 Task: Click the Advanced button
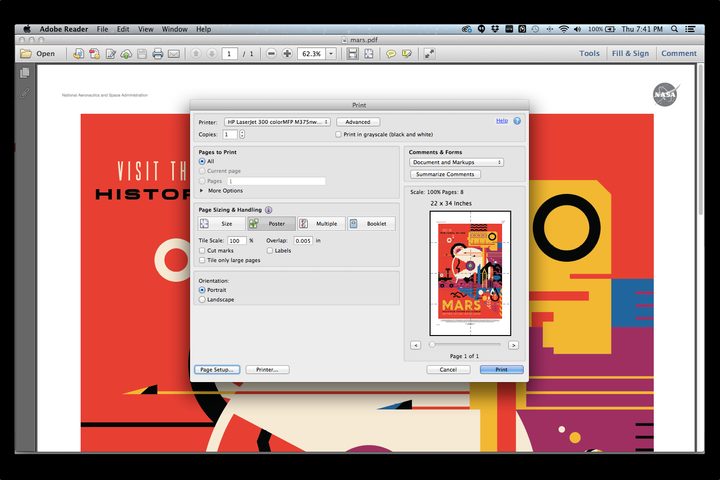(358, 122)
